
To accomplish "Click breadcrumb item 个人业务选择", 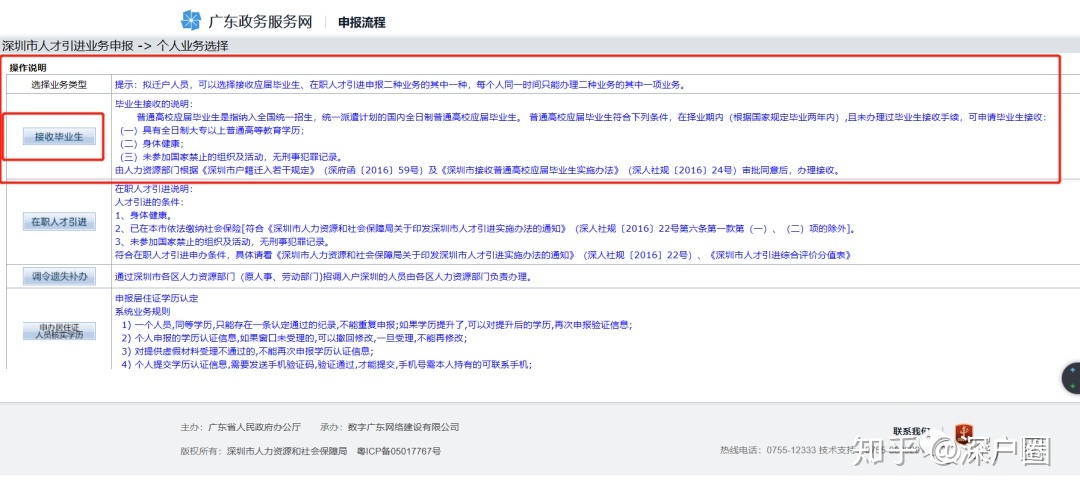I will tap(193, 47).
